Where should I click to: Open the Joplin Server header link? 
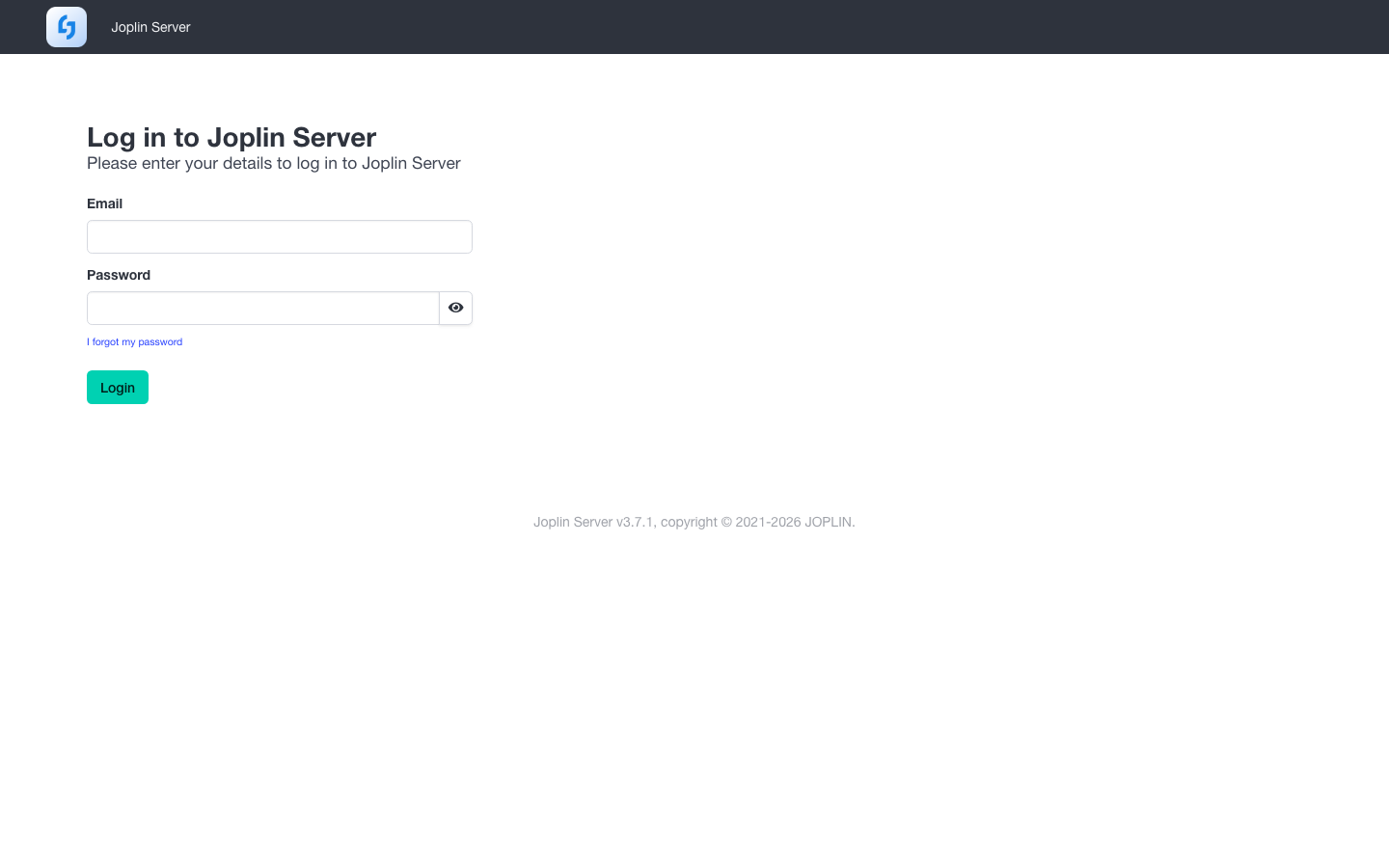tap(150, 27)
